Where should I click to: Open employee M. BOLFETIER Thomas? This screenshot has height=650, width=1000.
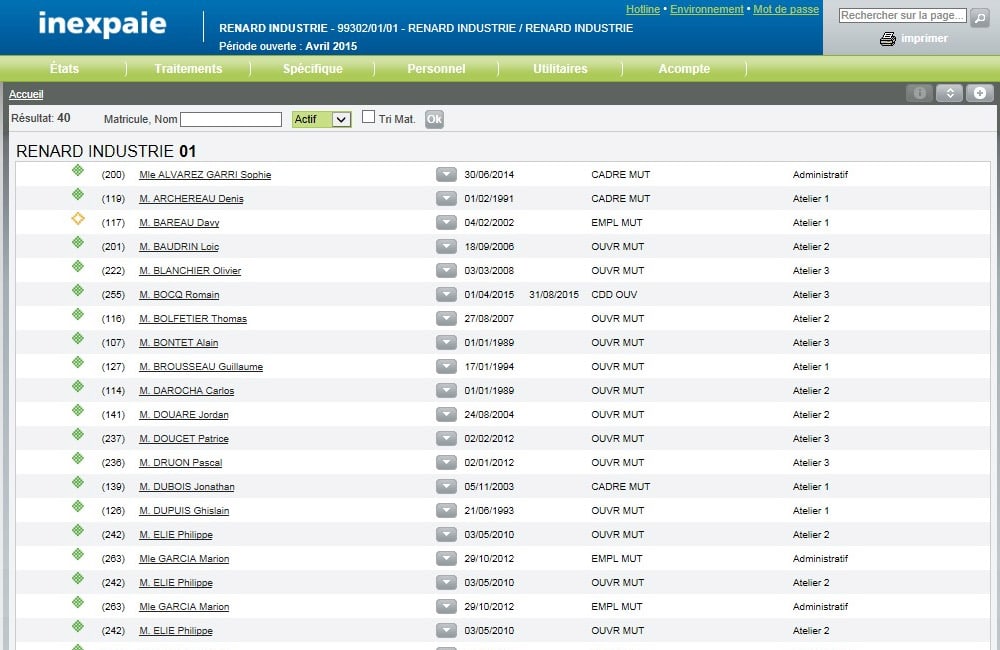193,319
